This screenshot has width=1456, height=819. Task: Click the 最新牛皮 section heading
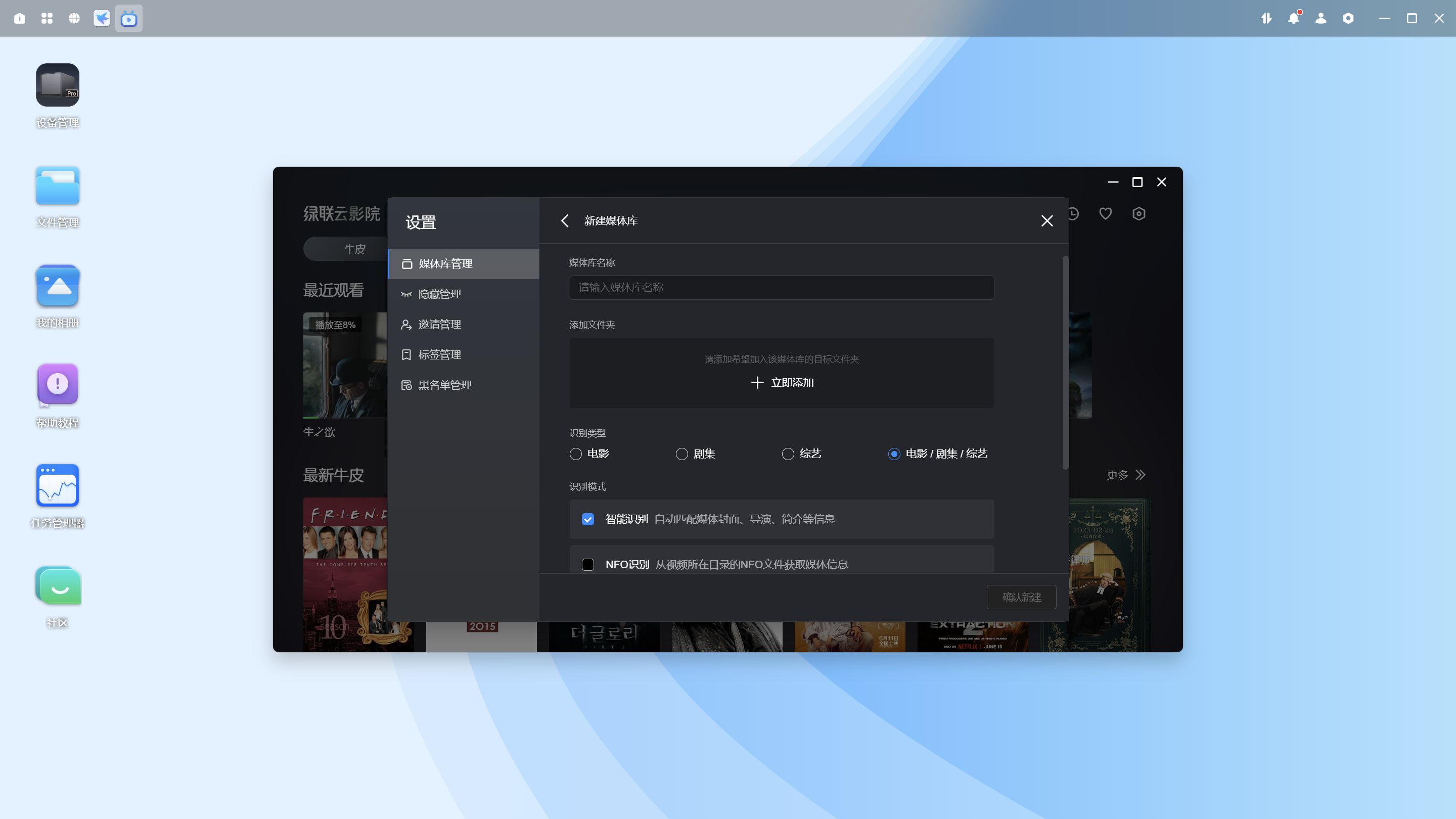(x=333, y=475)
